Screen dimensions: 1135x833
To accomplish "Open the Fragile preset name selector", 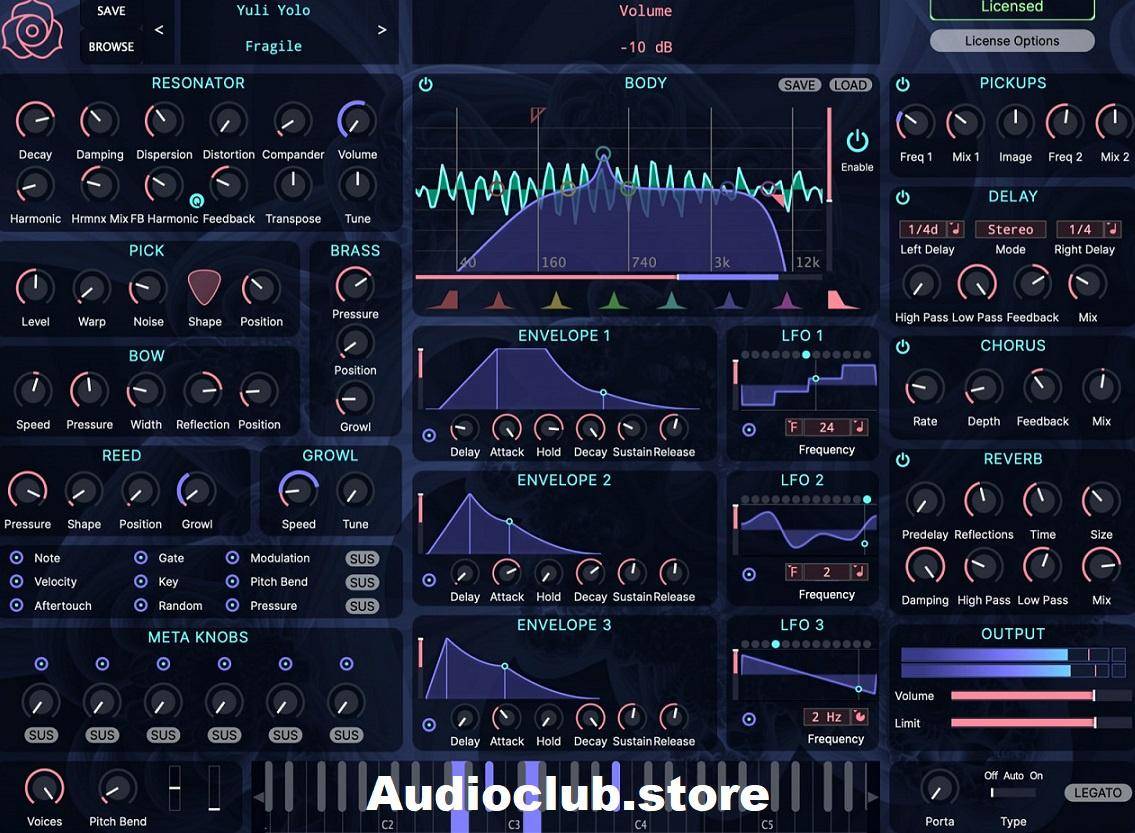I will (x=273, y=46).
